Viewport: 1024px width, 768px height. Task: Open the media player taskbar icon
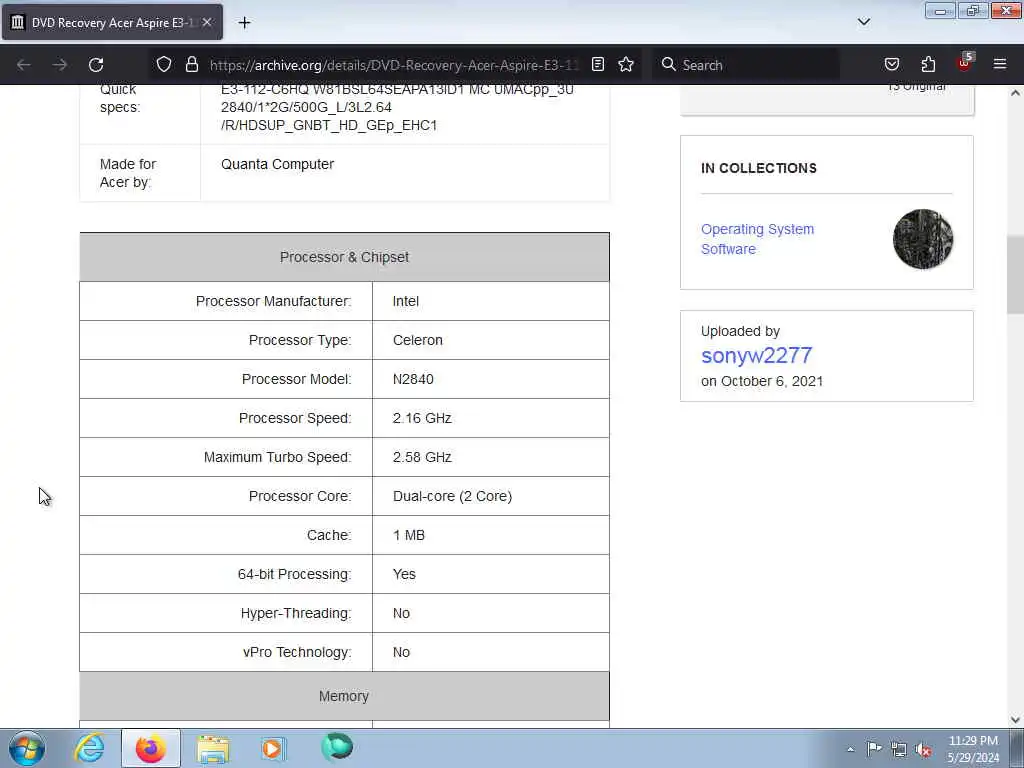274,748
